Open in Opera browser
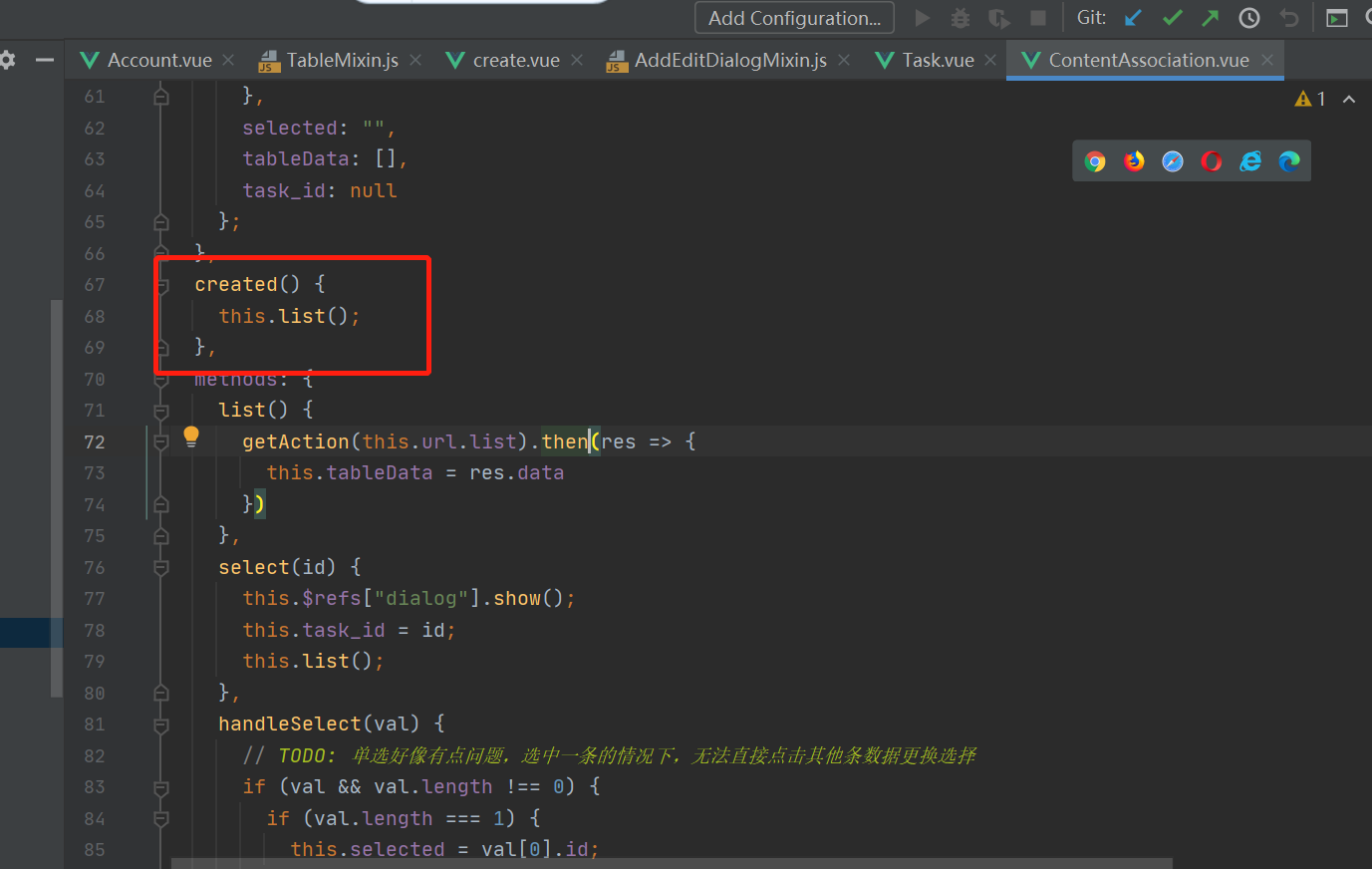Screen dimensions: 1372x869 tap(1212, 161)
